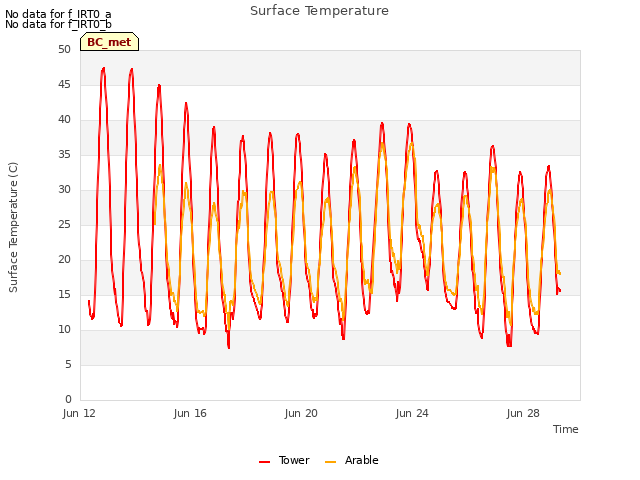Image resolution: width=640 pixels, height=480 pixels.
Task: Click the 35 y-axis tick label
Action: click(64, 154)
